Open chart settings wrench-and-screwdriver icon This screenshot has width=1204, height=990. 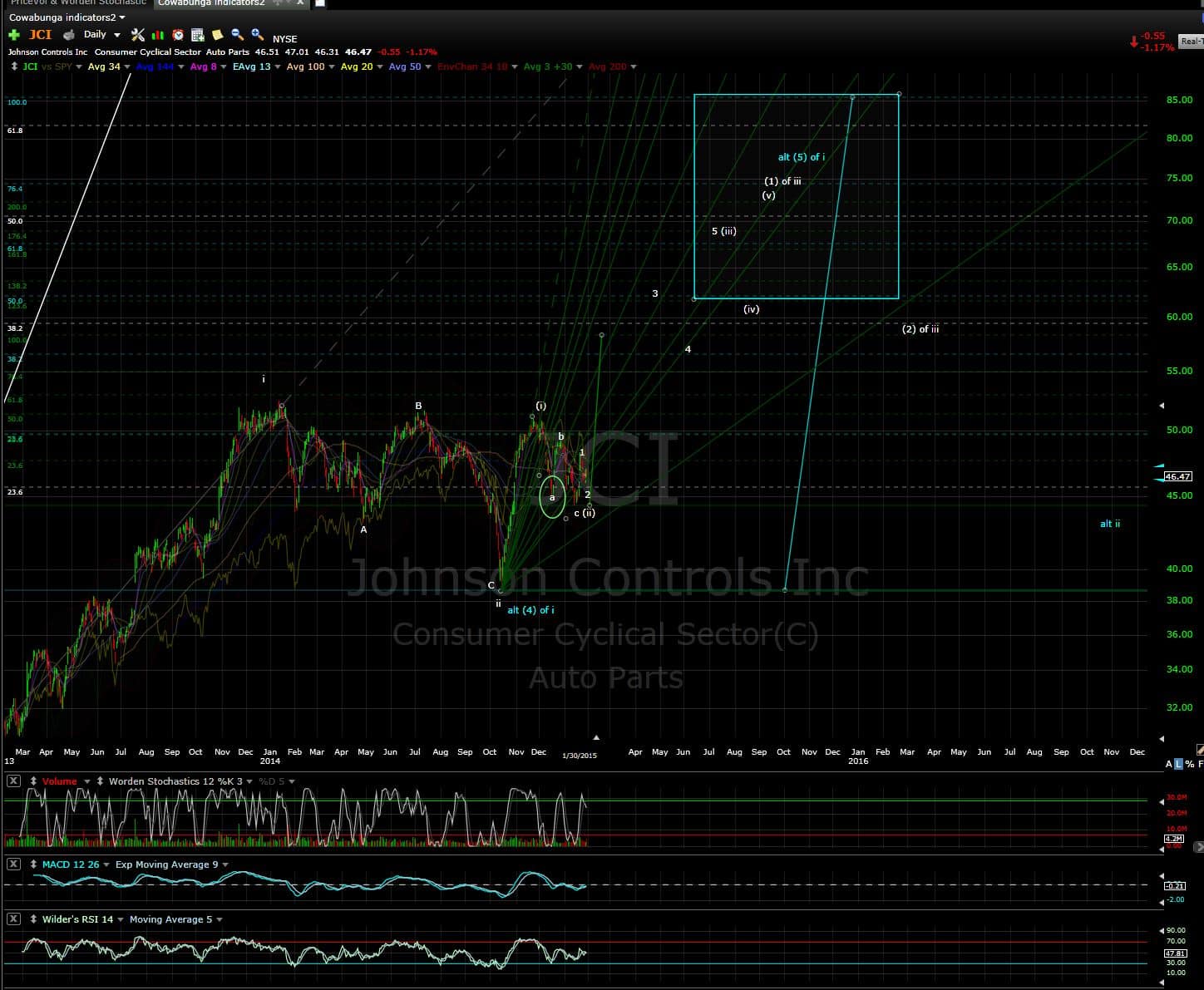(138, 35)
